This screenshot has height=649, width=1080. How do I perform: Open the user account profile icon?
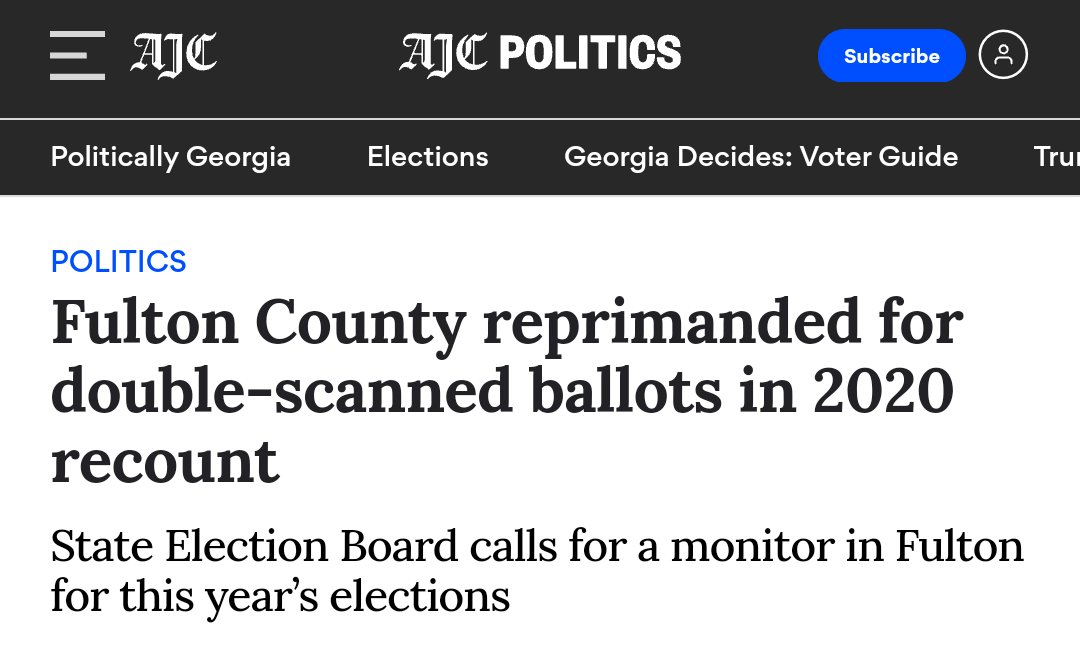point(1003,55)
